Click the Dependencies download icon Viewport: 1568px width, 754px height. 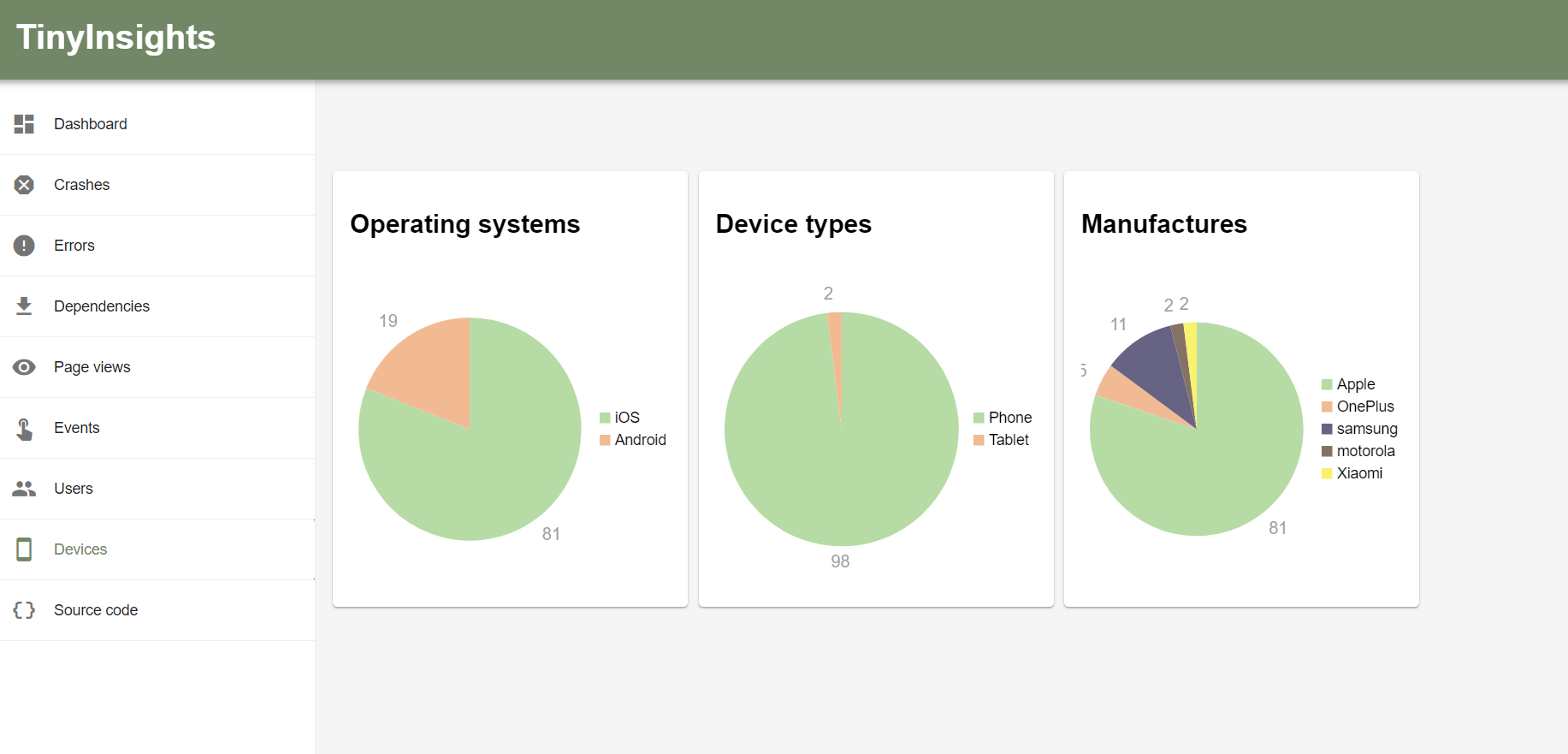(24, 306)
